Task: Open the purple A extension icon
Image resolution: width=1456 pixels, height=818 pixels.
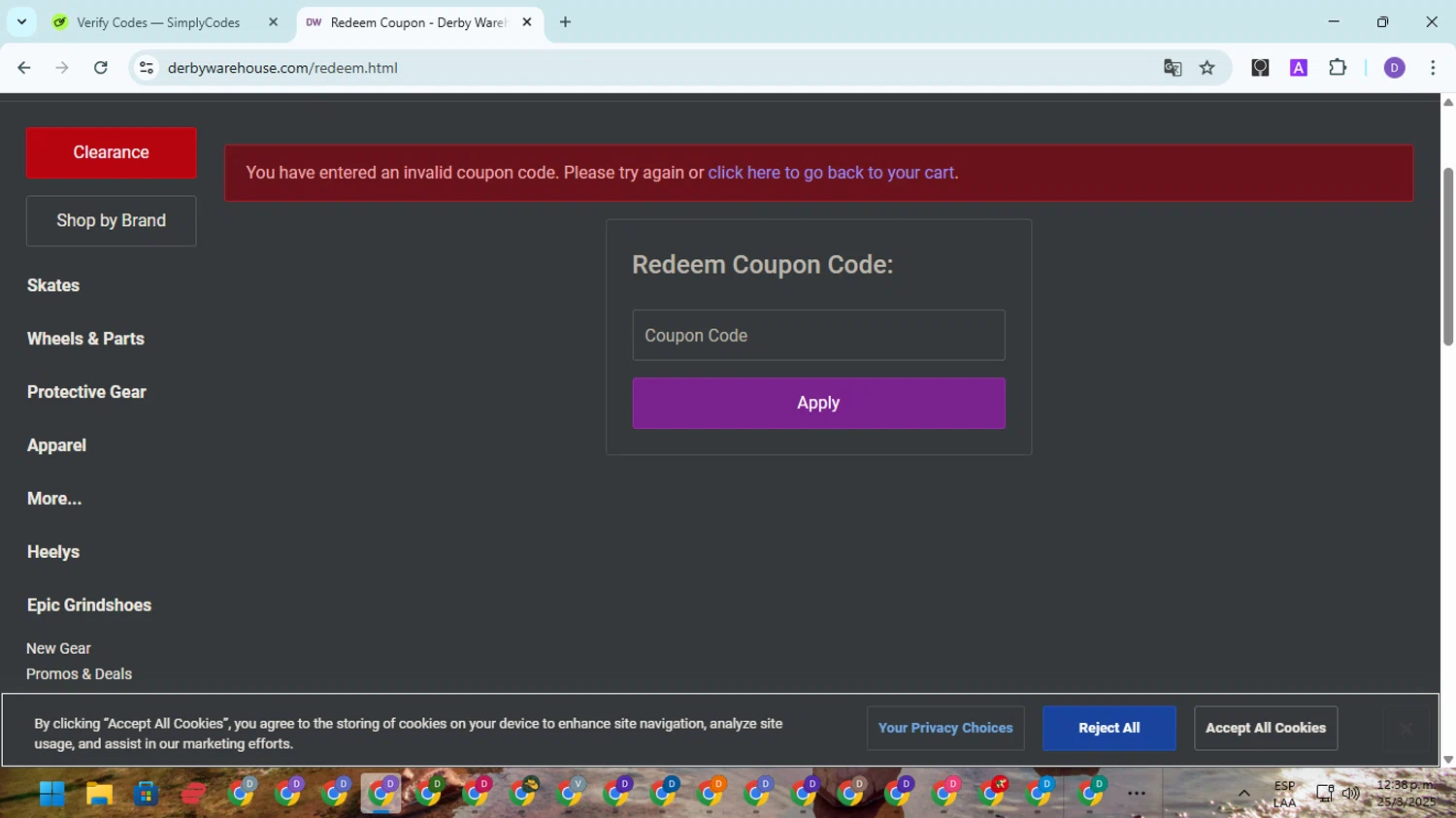Action: (1299, 68)
